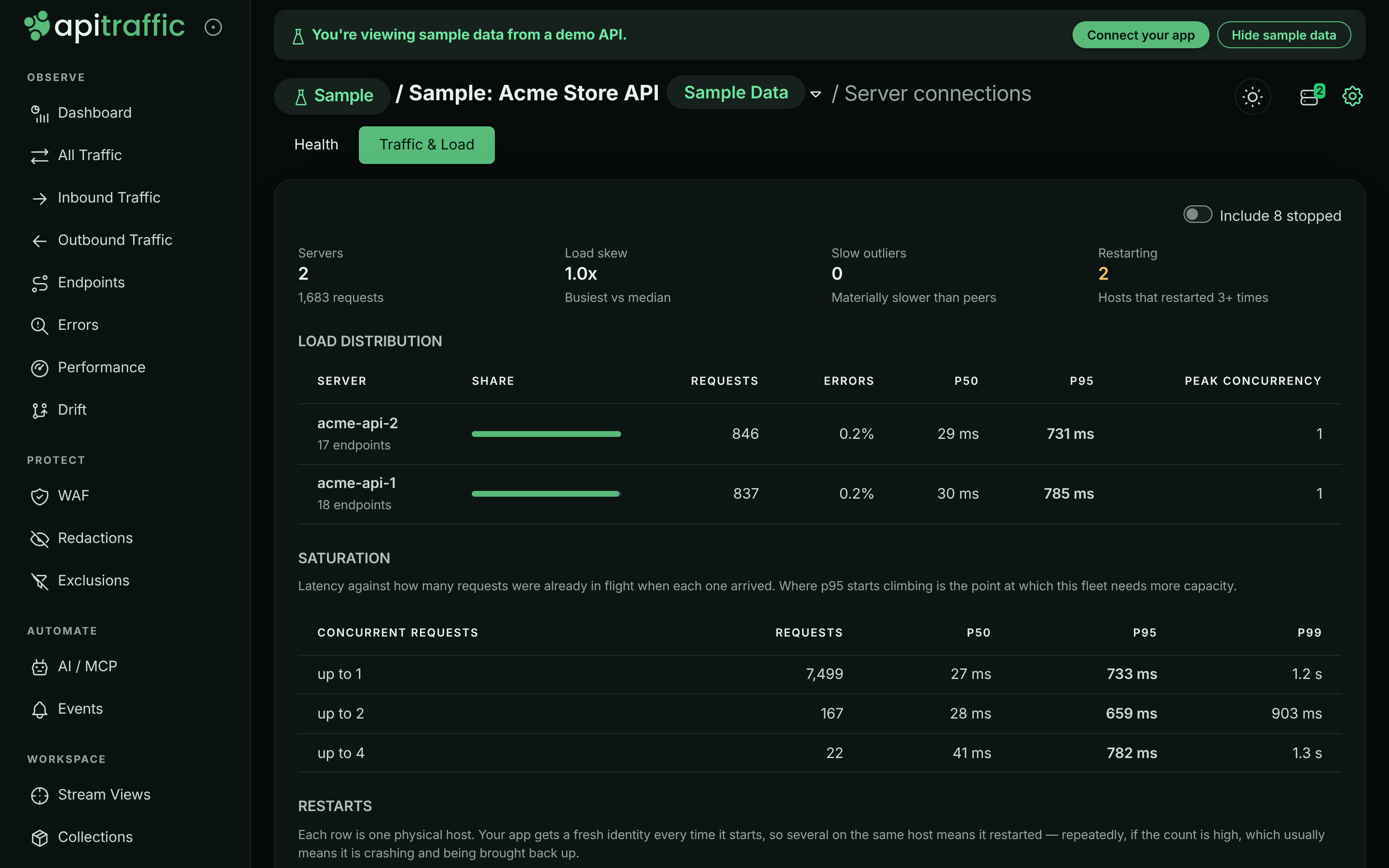Click the Outbound Traffic arrow icon
The image size is (1389, 868).
[x=40, y=241]
